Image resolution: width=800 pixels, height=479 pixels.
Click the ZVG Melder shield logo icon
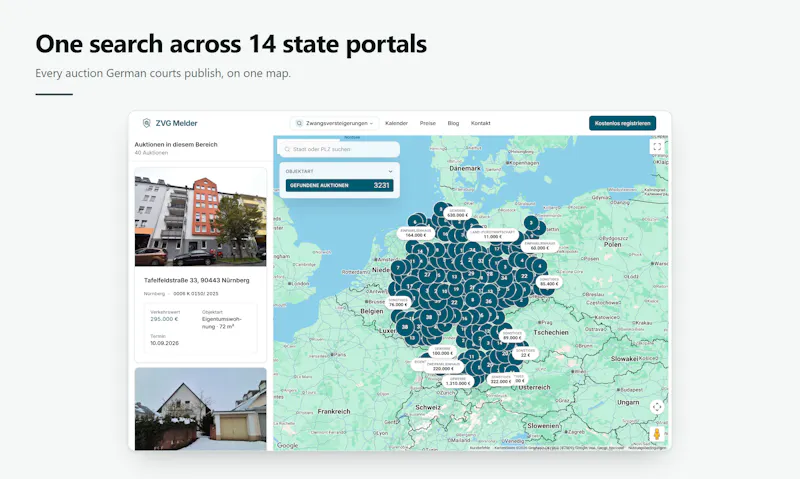coord(146,123)
